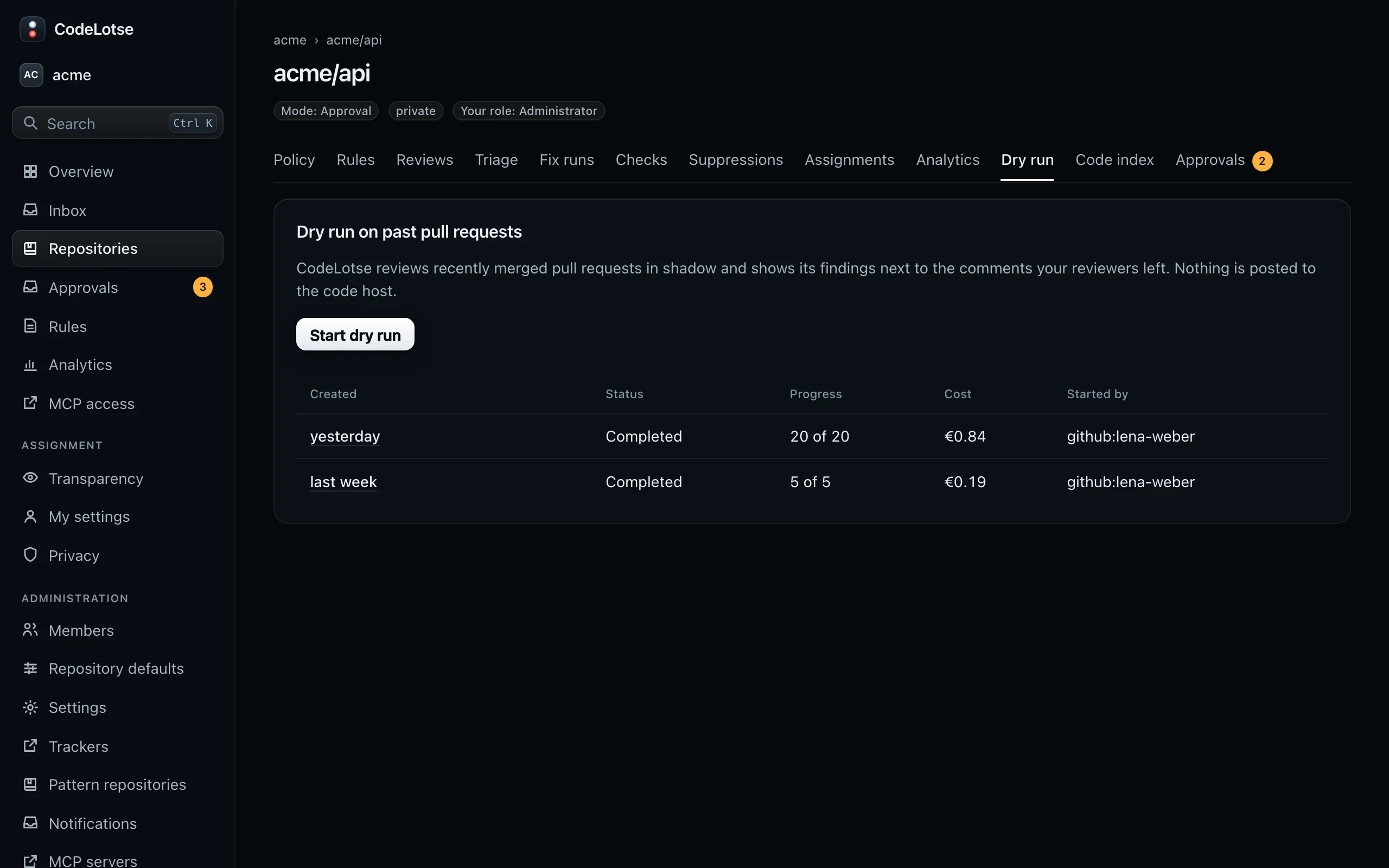The image size is (1389, 868).
Task: Click the Privacy shield icon
Action: pyautogui.click(x=30, y=554)
